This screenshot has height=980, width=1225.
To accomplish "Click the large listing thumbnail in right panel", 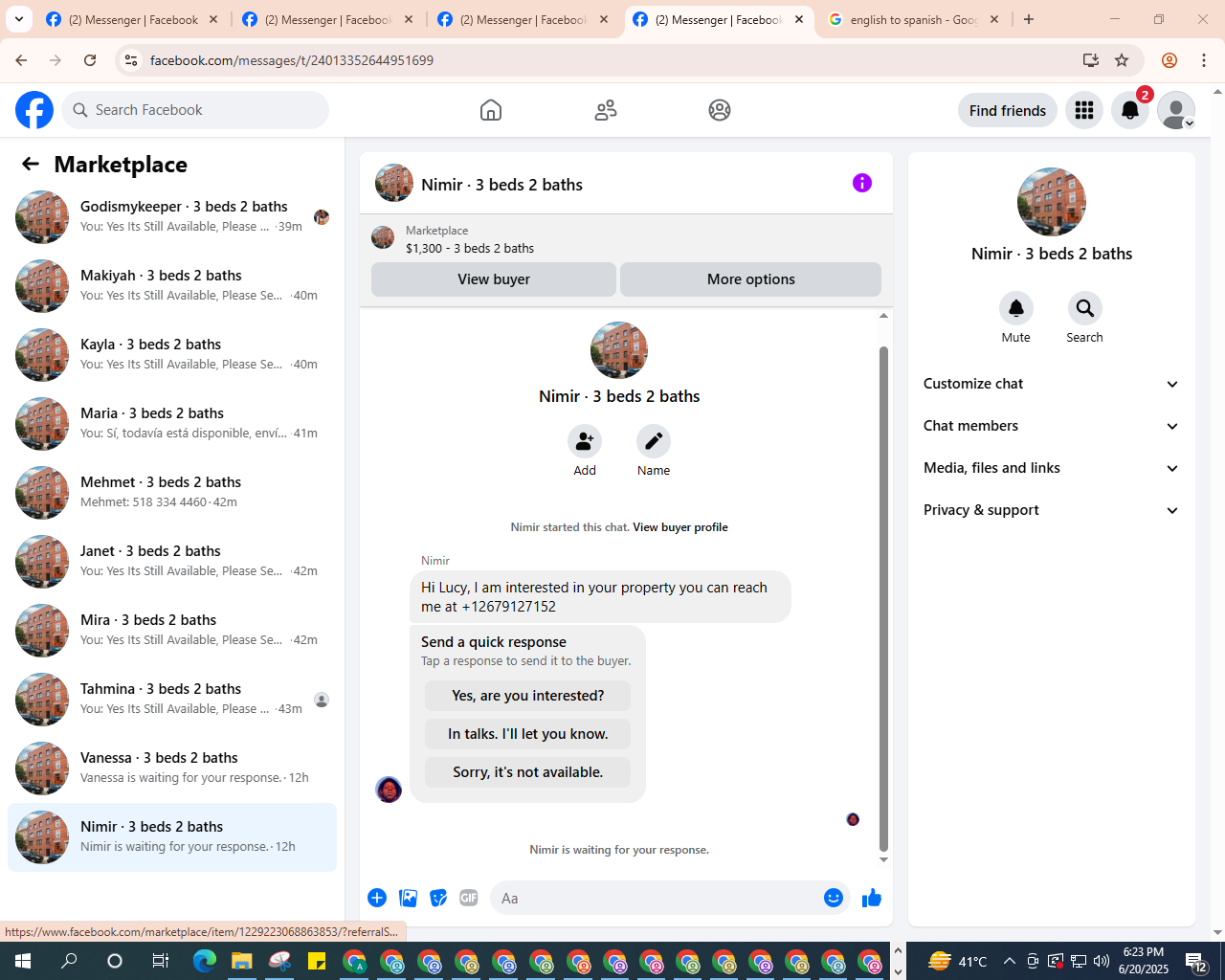I will click(1052, 202).
